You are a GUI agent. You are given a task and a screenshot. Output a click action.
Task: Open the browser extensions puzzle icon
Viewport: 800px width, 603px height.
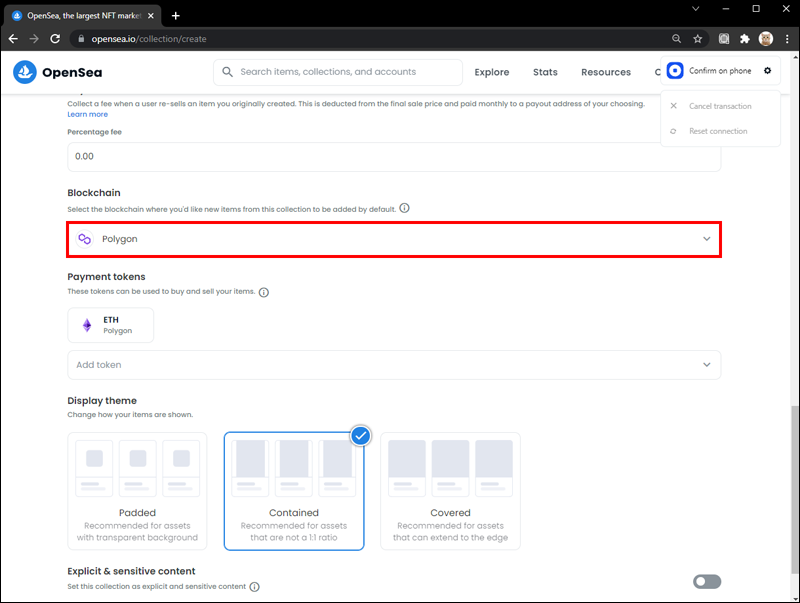pos(745,39)
